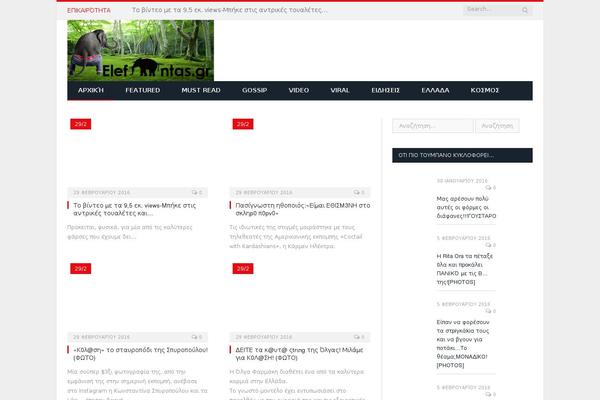Click the ΕΠΙΚΑΙΡΟΤΗΤΑ label
Screen dimensions: 600x400
[x=89, y=10]
